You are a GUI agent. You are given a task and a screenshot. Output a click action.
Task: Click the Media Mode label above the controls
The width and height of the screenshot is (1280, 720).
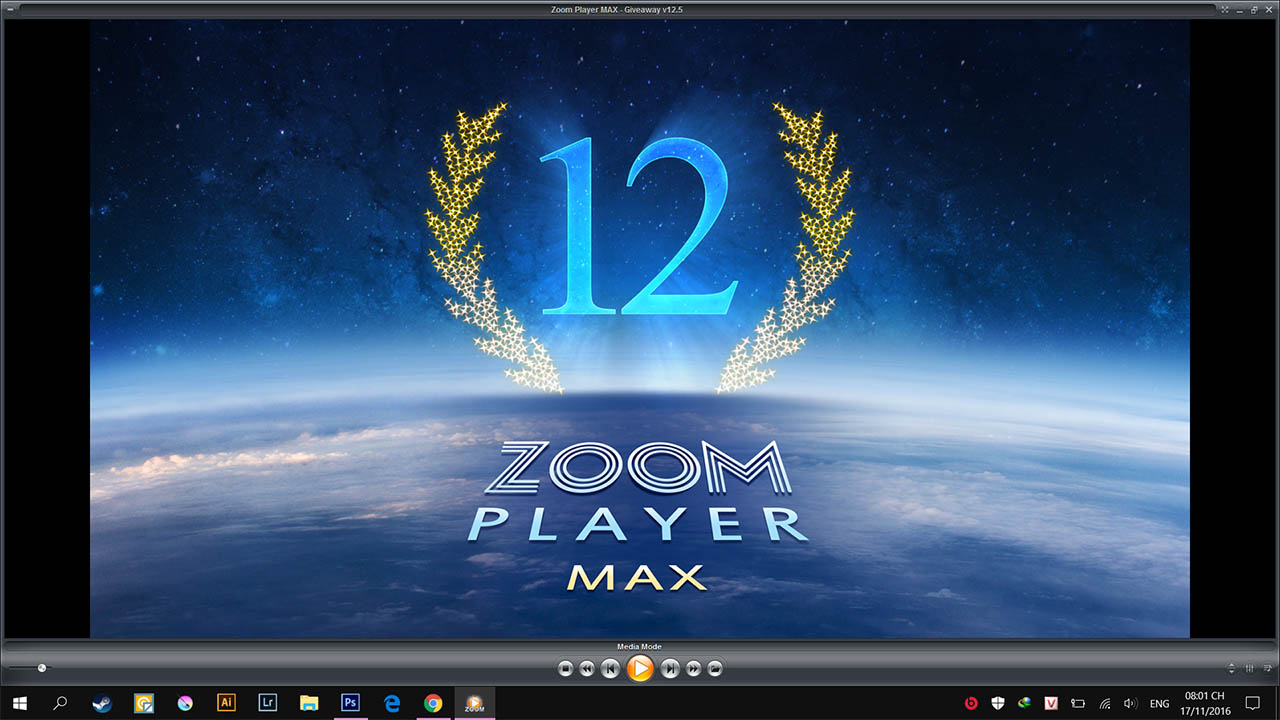point(639,646)
